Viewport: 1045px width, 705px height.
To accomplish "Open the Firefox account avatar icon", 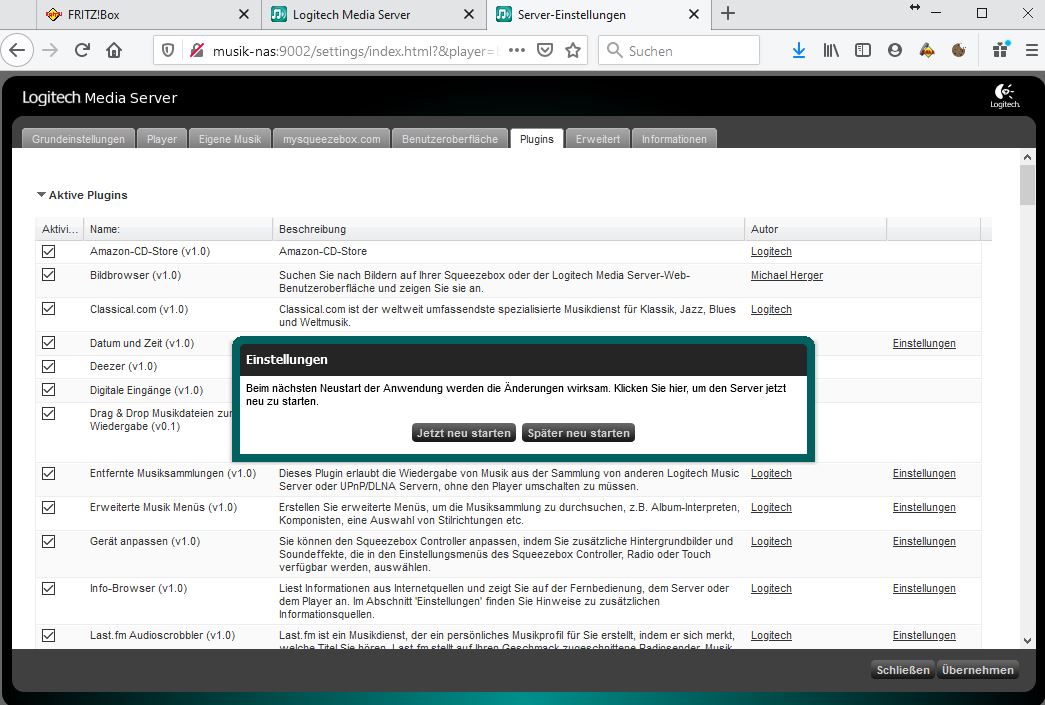I will coord(894,51).
